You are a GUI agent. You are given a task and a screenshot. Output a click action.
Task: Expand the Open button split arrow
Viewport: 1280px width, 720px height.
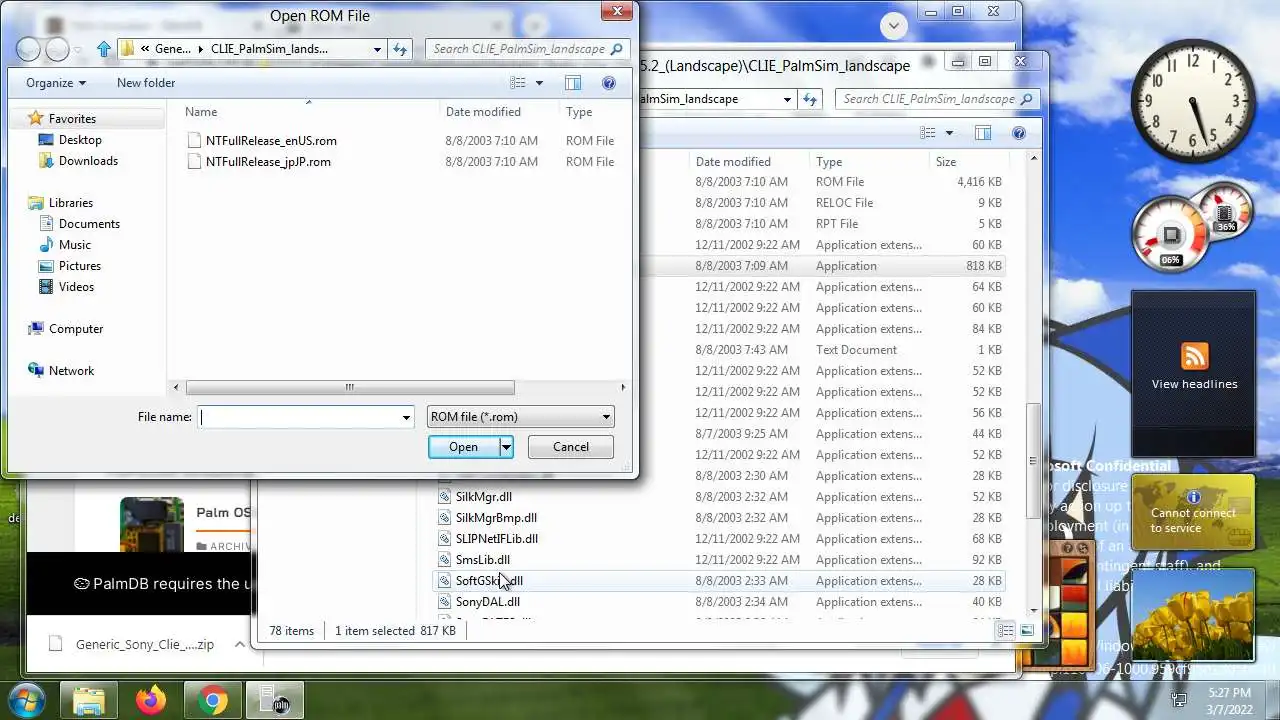coord(507,447)
